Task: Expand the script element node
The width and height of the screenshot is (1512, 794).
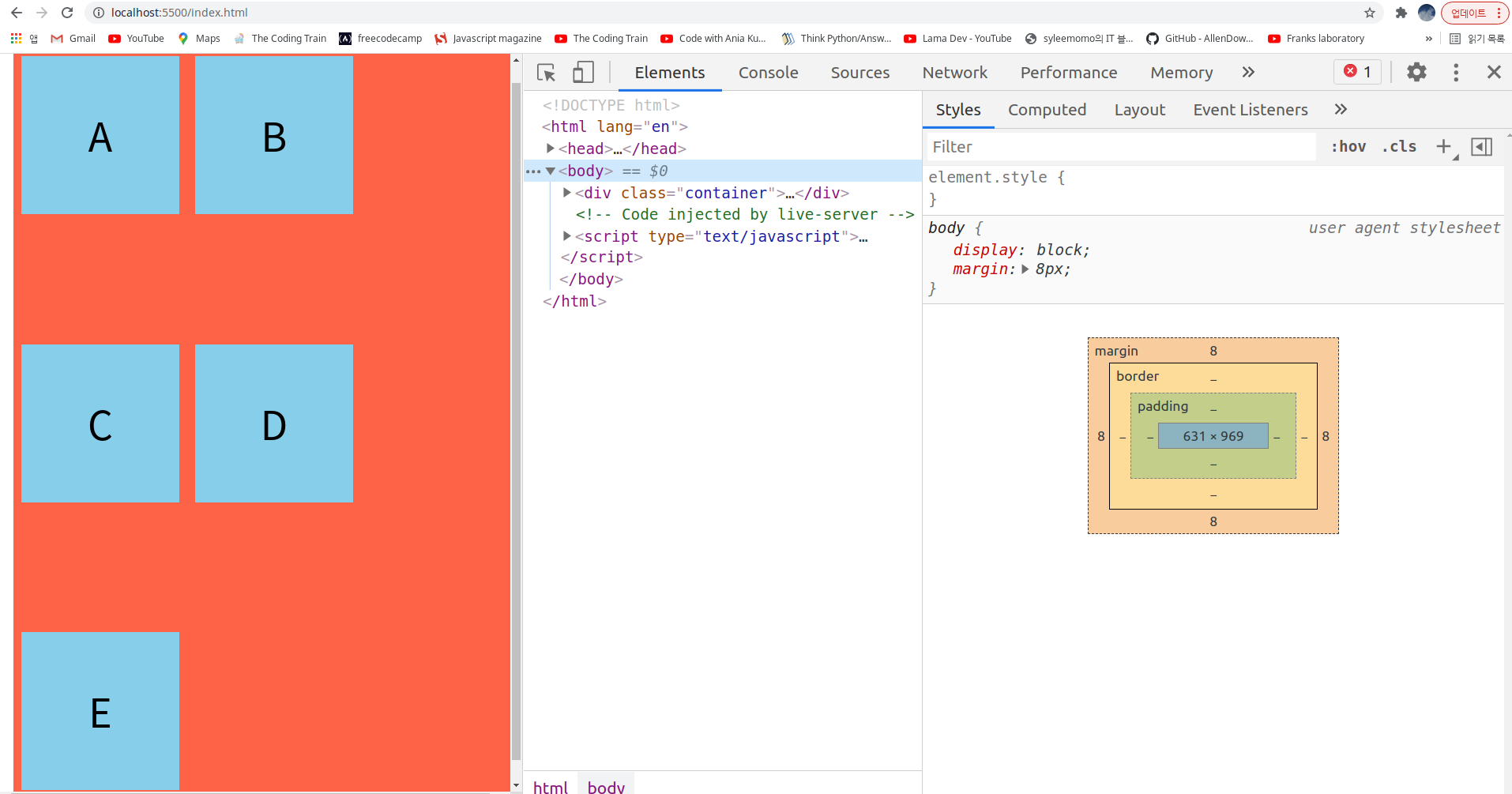Action: 566,236
